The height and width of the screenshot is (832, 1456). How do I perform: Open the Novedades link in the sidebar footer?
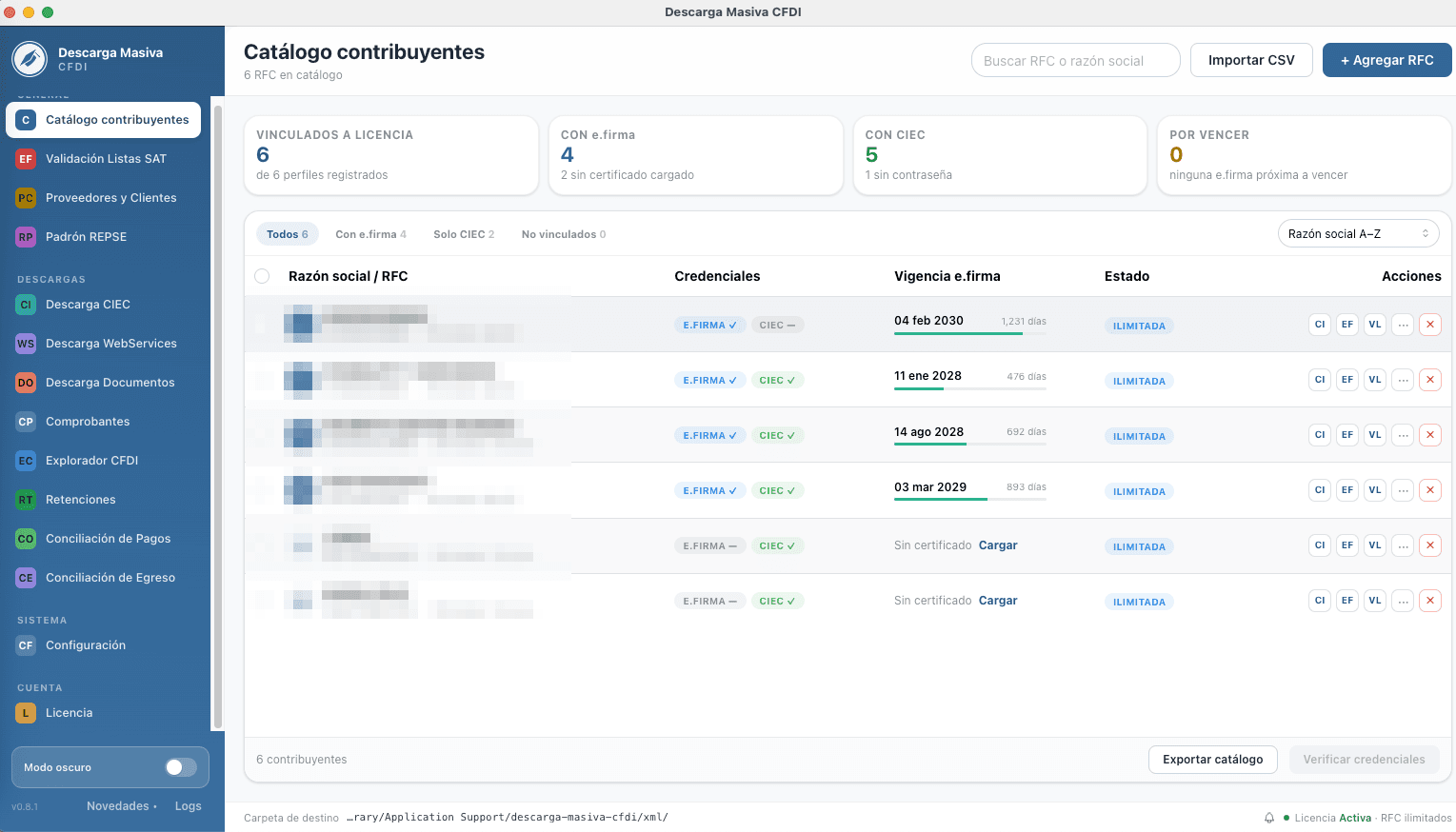pyautogui.click(x=122, y=806)
